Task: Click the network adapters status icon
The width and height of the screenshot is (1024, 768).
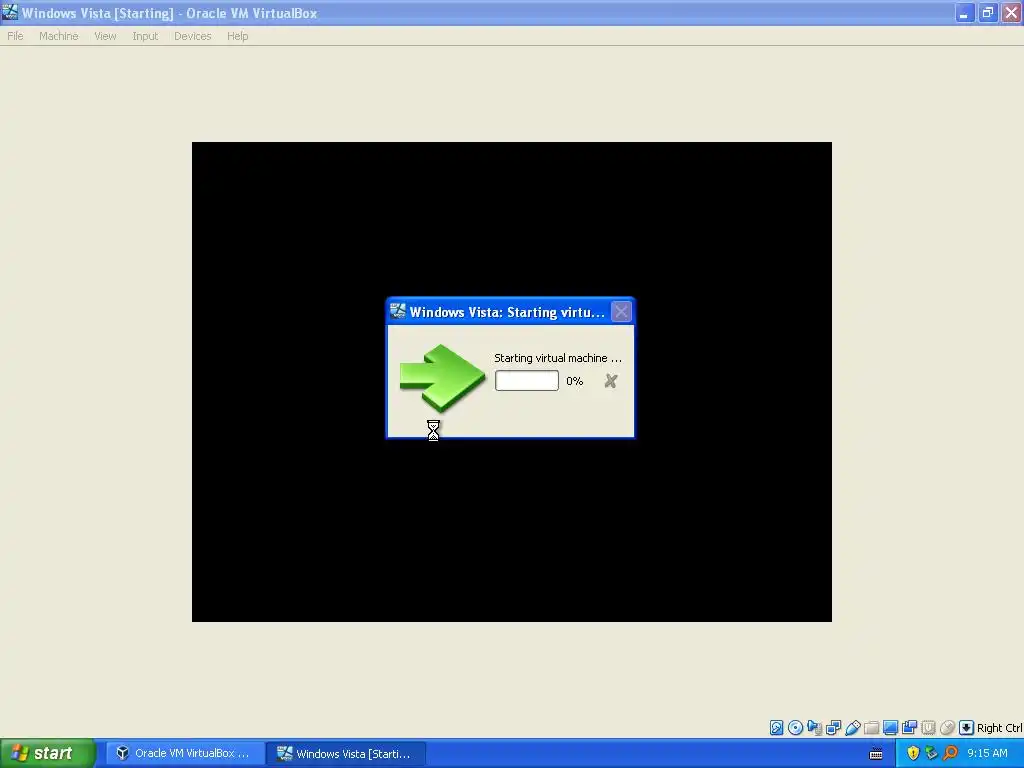Action: [x=833, y=728]
